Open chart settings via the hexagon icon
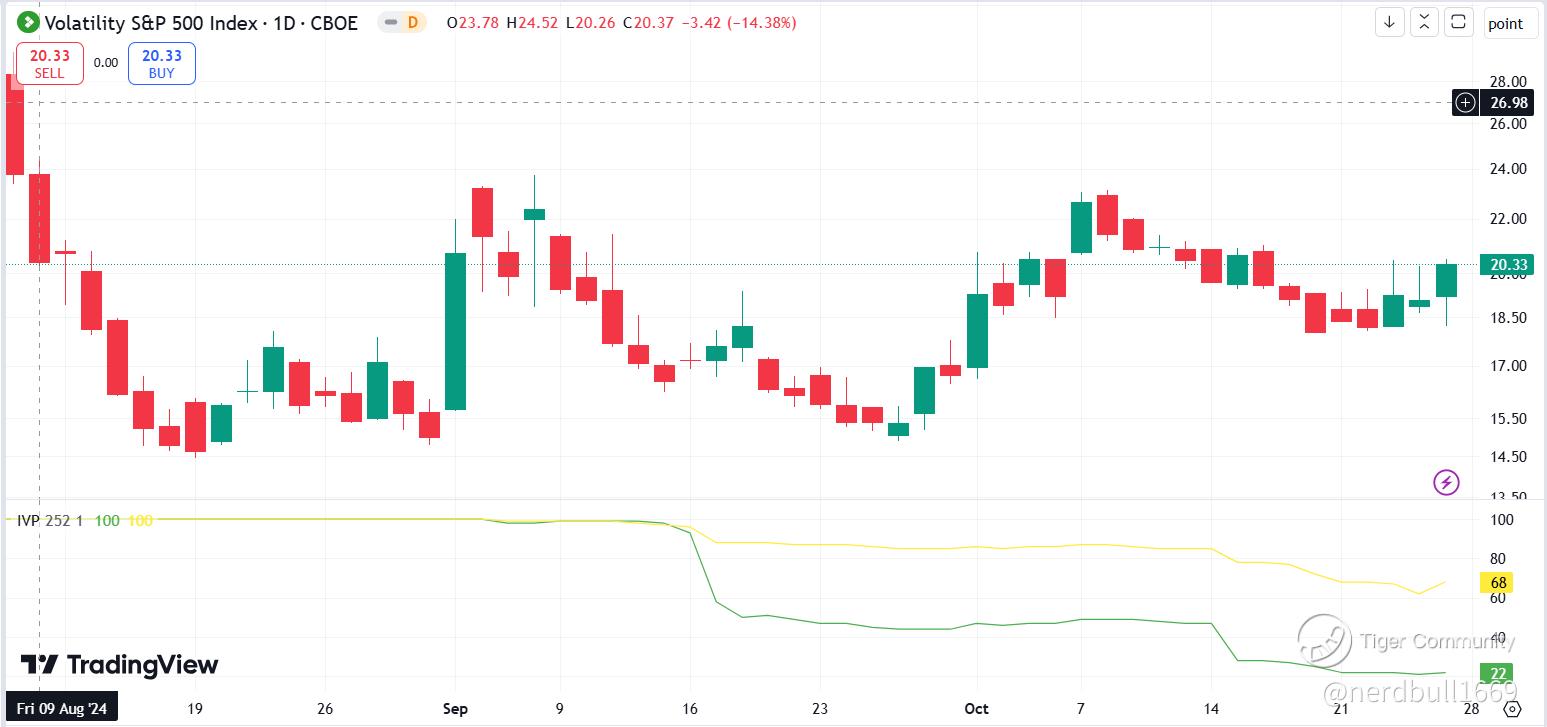Viewport: 1547px width, 727px height. (1513, 709)
